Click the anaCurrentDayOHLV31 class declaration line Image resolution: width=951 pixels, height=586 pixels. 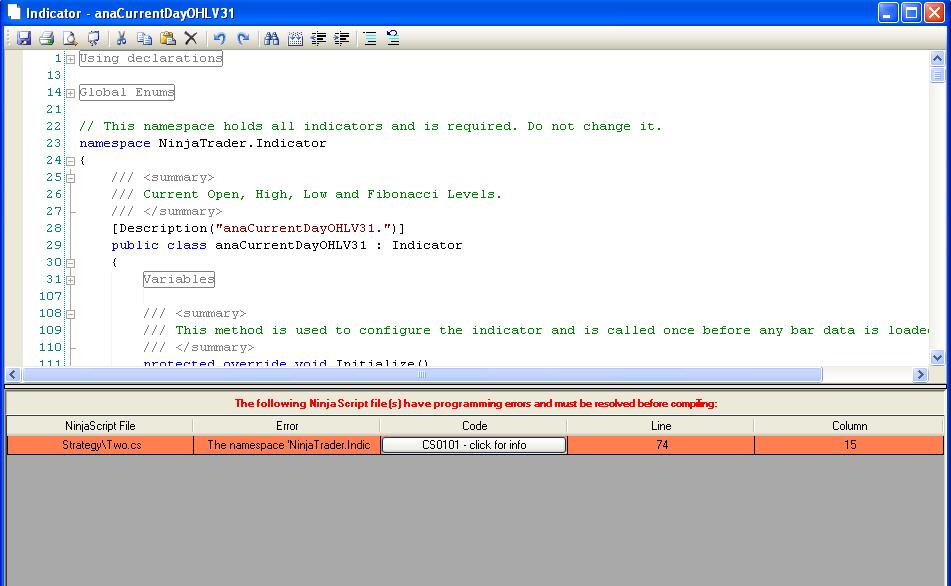tap(286, 245)
